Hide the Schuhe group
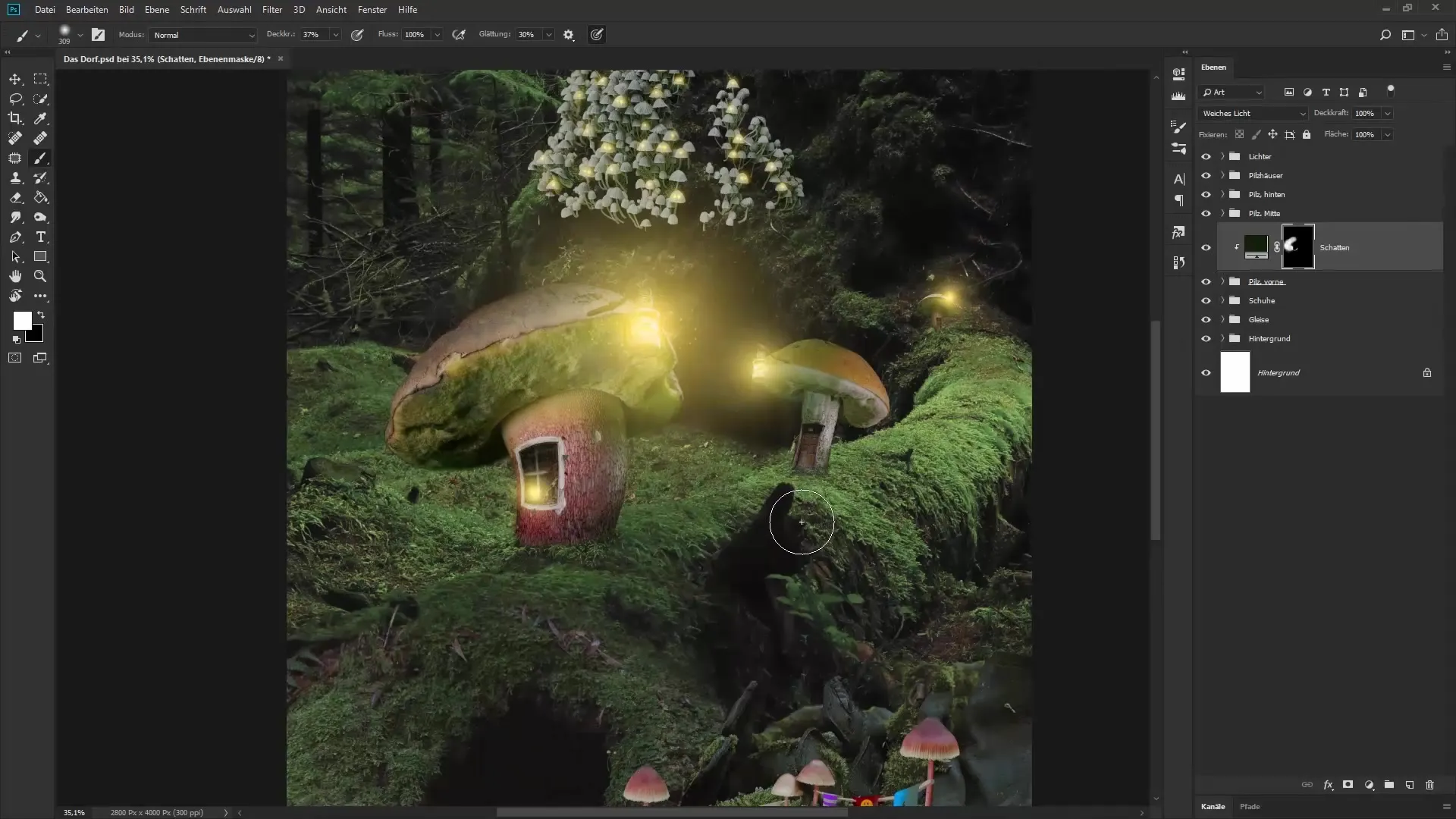Image resolution: width=1456 pixels, height=819 pixels. pos(1206,300)
